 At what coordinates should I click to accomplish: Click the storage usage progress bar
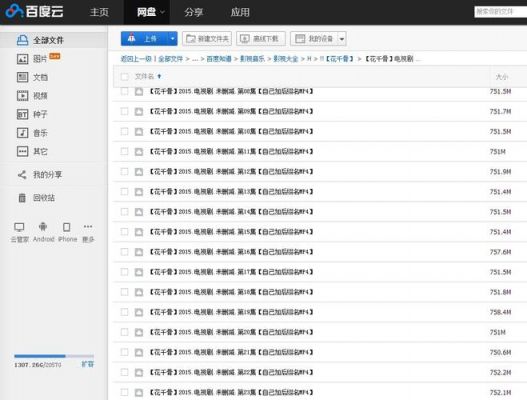point(54,356)
